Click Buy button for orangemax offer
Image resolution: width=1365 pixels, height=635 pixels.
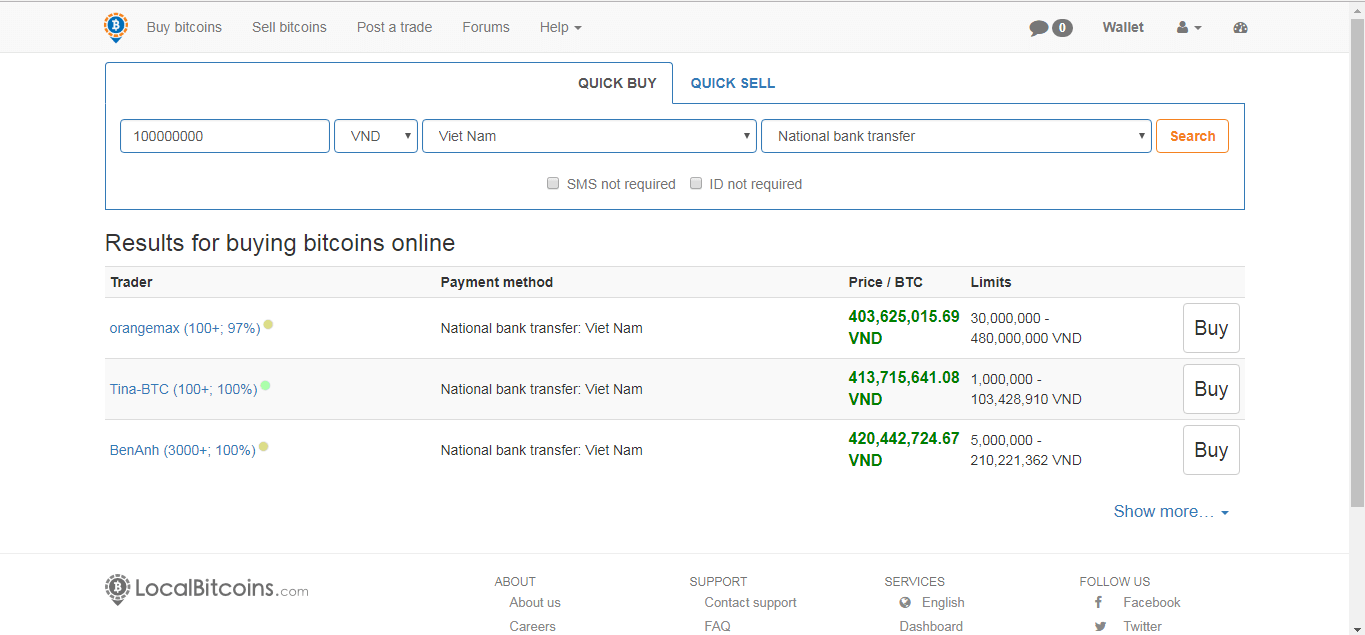pos(1211,328)
